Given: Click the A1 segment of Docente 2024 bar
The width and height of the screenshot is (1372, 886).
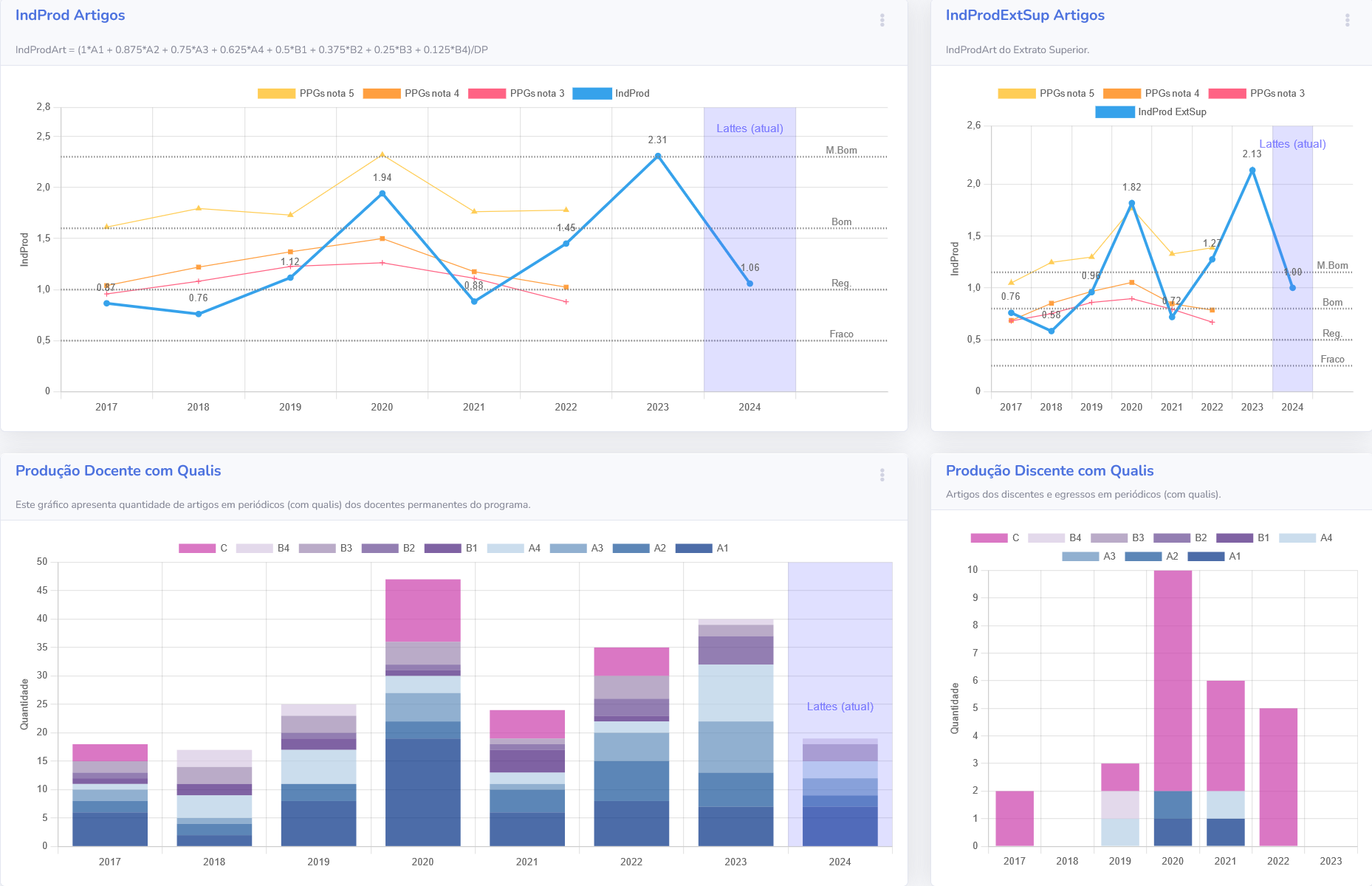Looking at the screenshot, I should 840,826.
